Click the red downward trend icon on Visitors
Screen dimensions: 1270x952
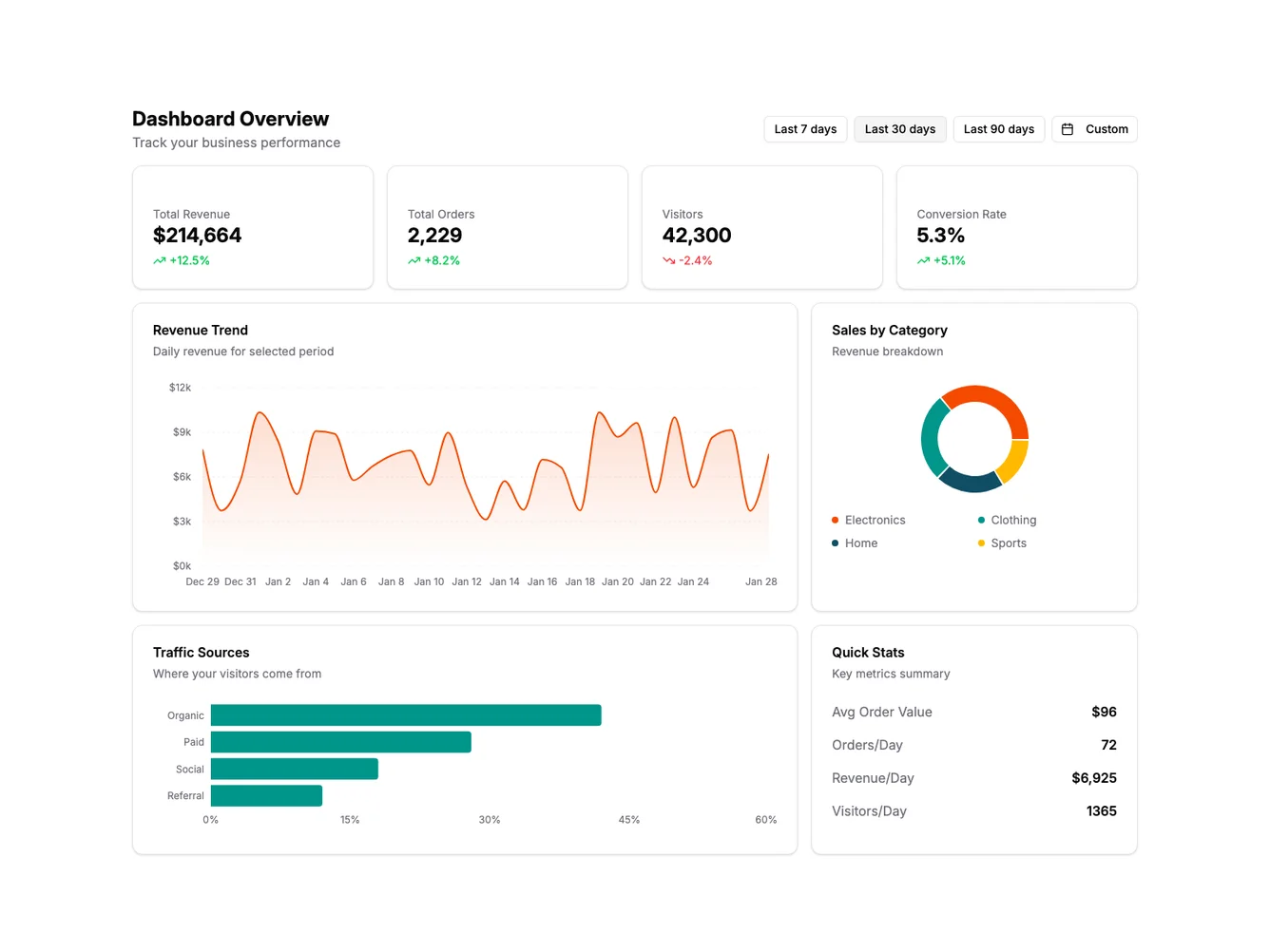click(x=669, y=259)
